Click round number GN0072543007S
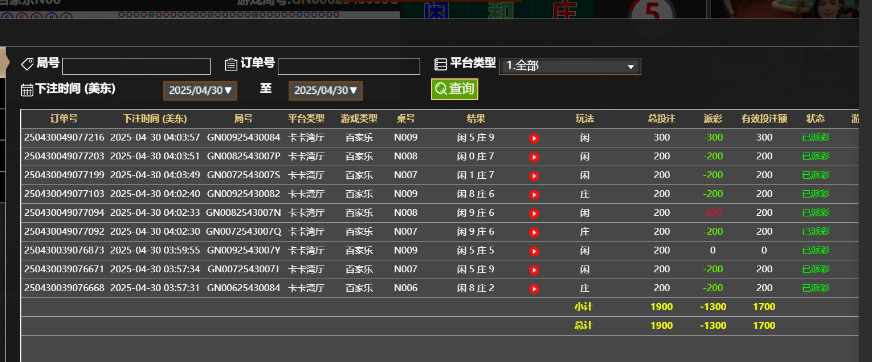 click(244, 175)
